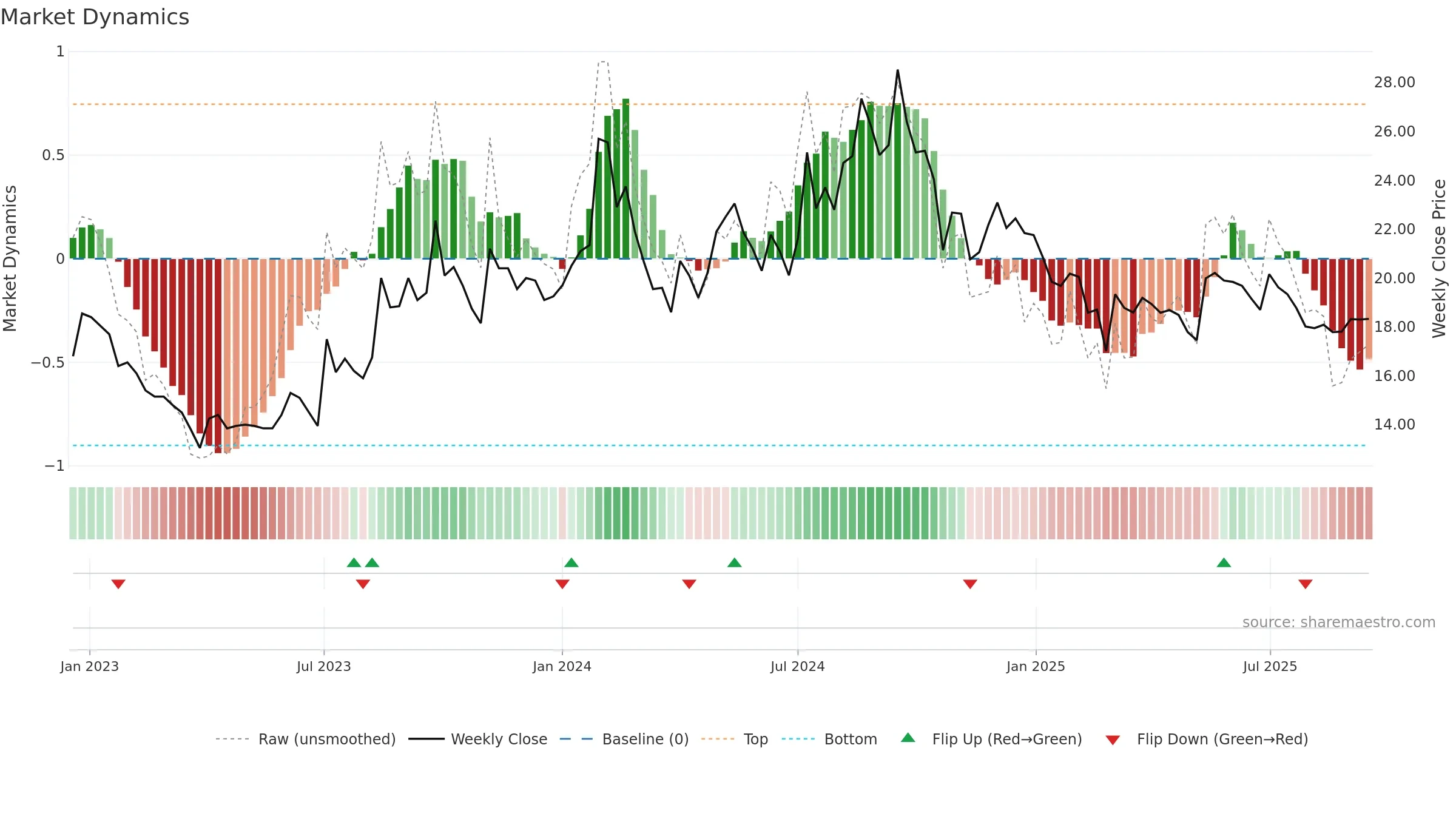Viewport: 1456px width, 819px height.
Task: Click the flip-down triangle between the Jul 2023 flip-up pair
Action: click(x=363, y=584)
